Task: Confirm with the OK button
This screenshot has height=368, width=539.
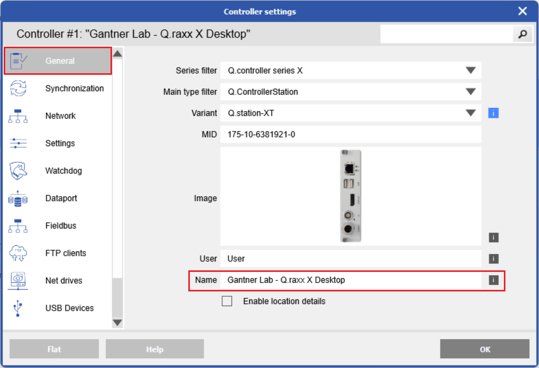Action: pos(485,349)
